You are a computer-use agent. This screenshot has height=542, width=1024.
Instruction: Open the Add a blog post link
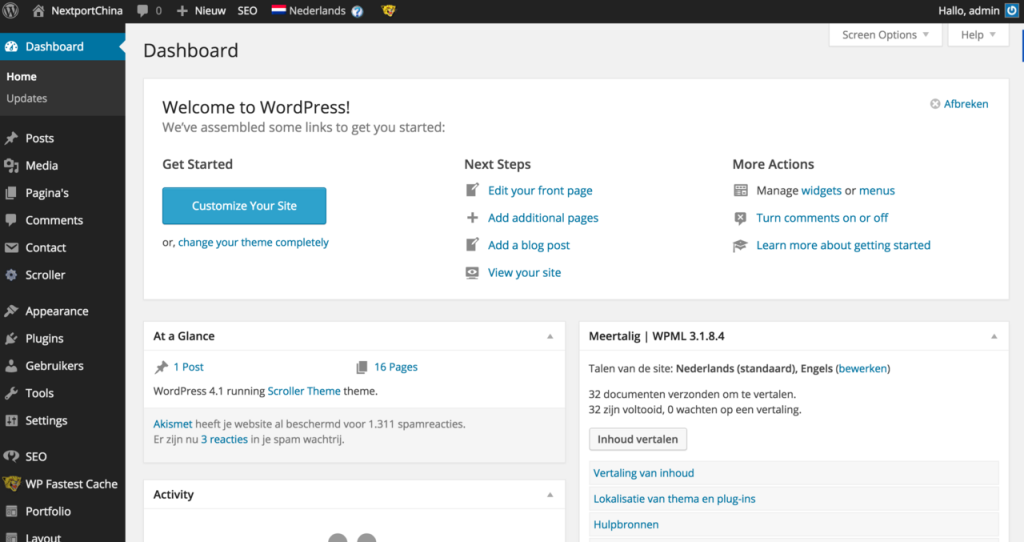pyautogui.click(x=529, y=246)
